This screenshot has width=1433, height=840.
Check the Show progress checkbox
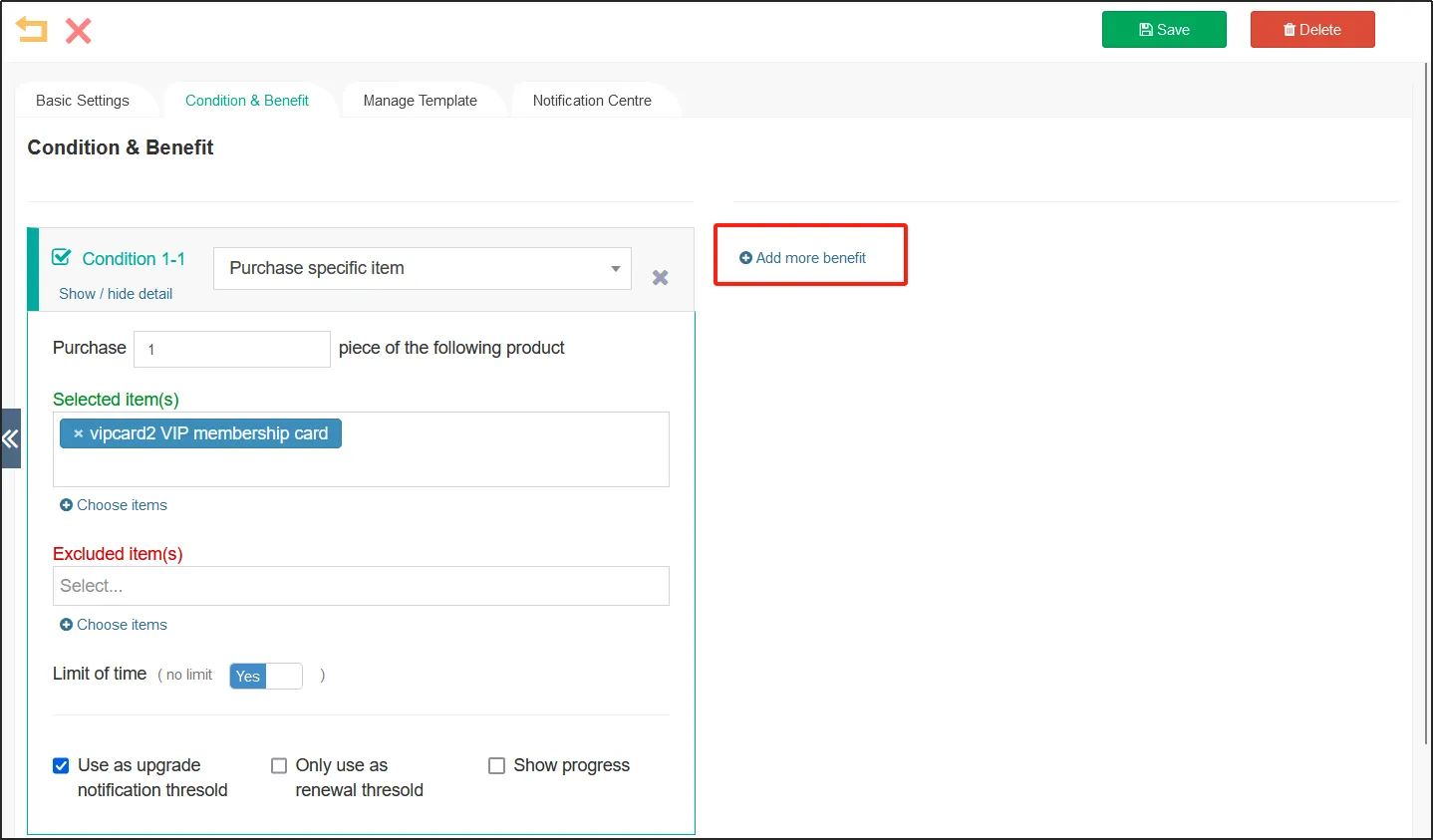(496, 765)
